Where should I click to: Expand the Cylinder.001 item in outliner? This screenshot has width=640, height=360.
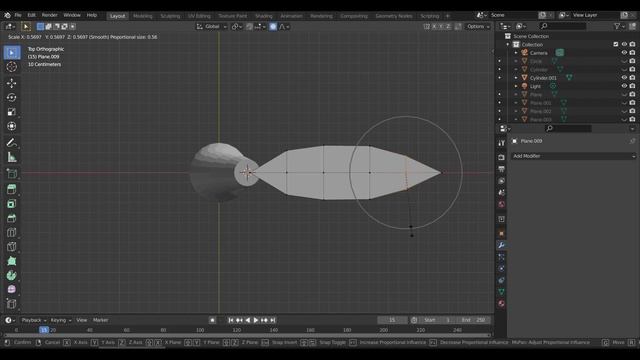point(516,78)
